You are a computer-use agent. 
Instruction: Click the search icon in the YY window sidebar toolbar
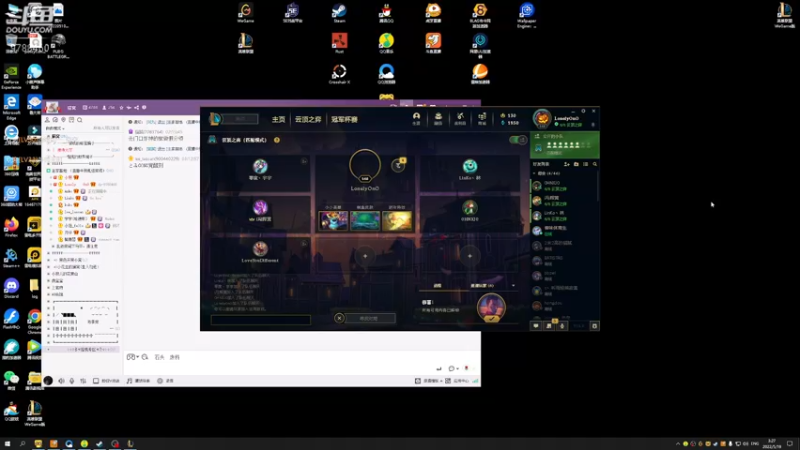(80, 120)
